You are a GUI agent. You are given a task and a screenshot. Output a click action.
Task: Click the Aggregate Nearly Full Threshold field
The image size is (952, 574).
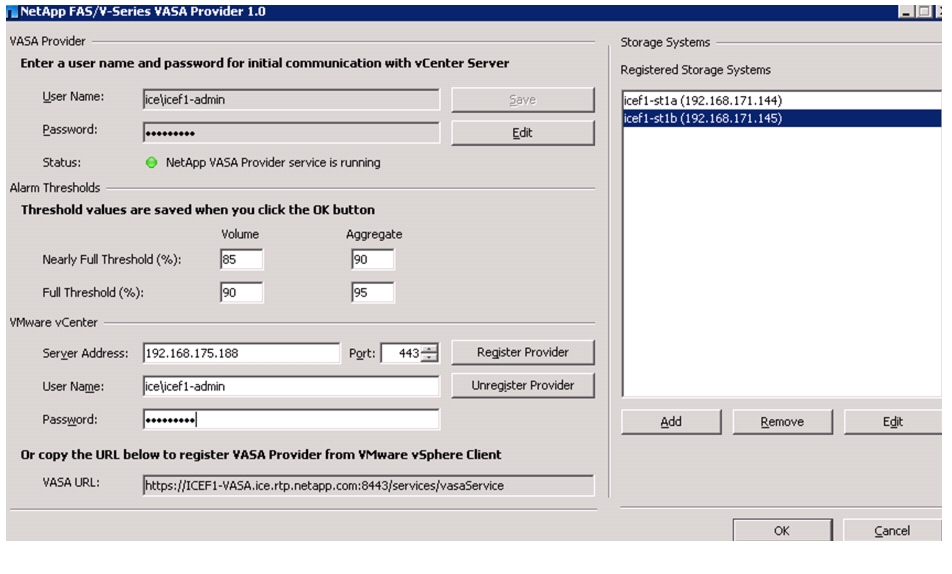[372, 259]
